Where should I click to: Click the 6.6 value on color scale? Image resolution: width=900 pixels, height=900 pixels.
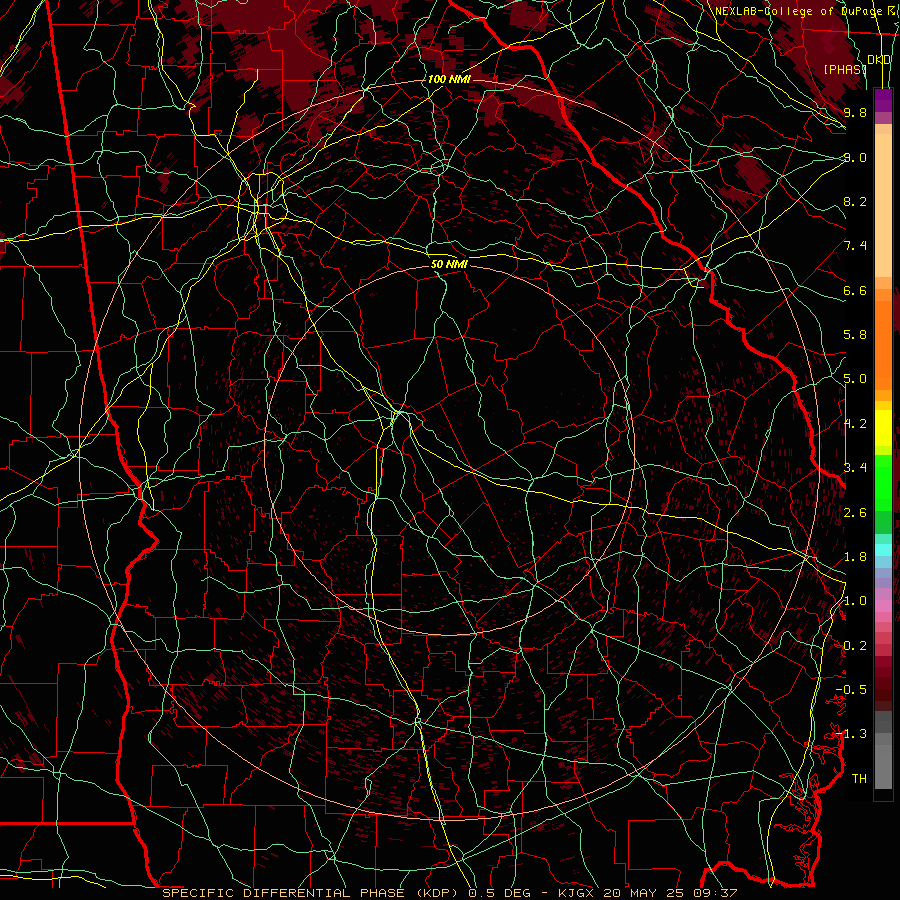click(855, 290)
